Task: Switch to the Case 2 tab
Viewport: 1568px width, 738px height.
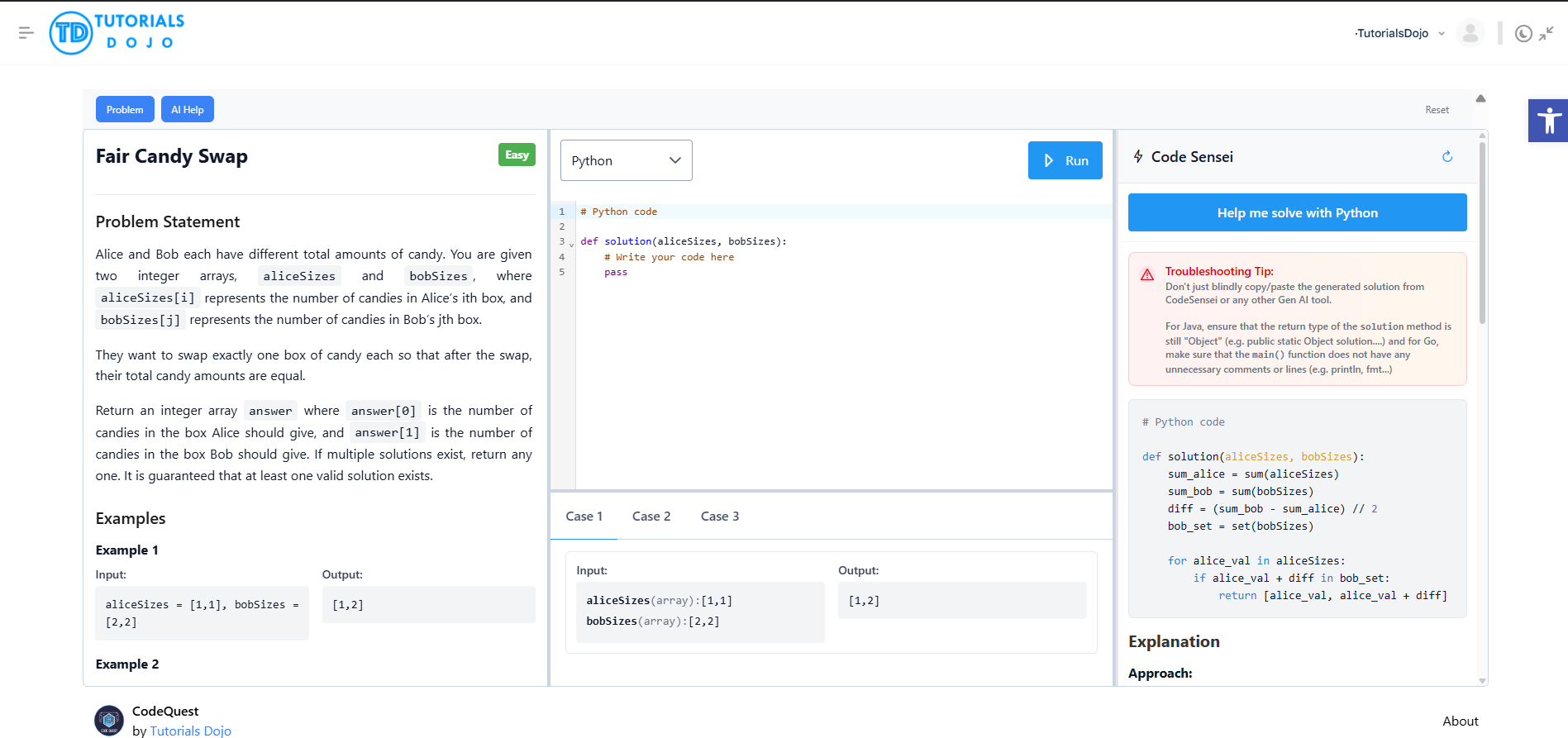Action: 651,517
